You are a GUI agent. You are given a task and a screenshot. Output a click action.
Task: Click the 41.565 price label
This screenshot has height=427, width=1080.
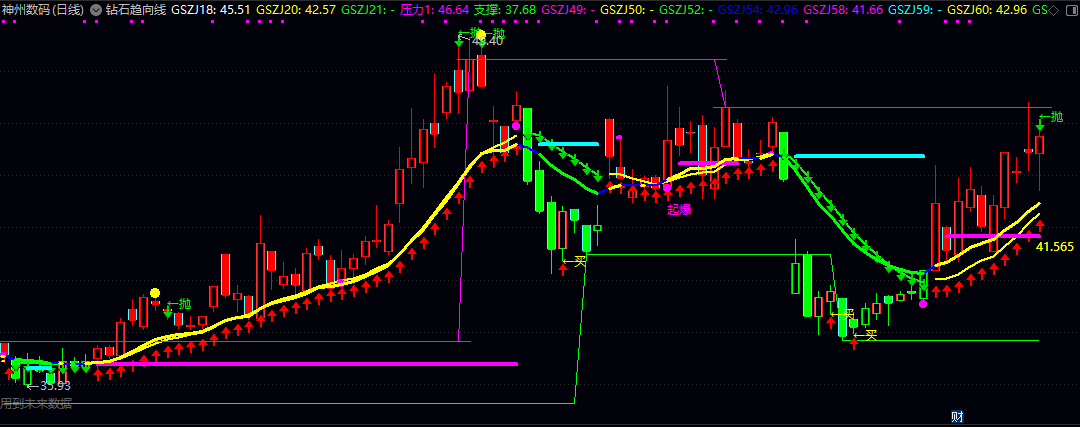(1055, 247)
